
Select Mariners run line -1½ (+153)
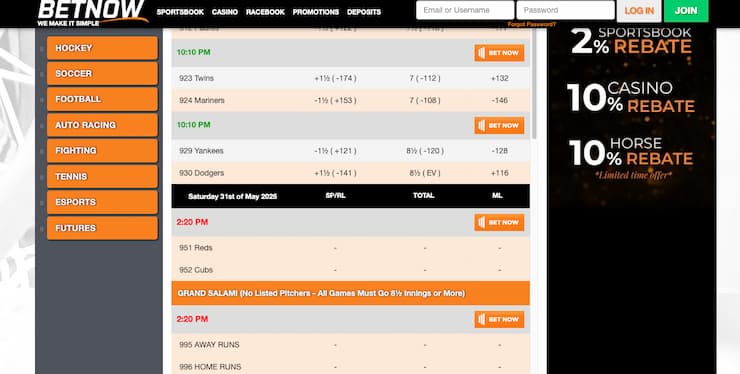point(335,101)
